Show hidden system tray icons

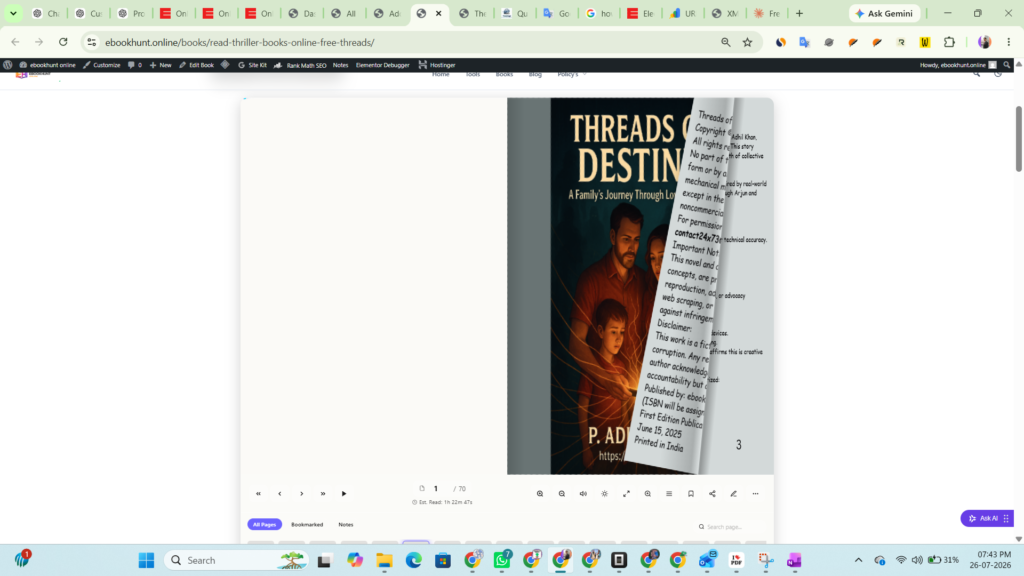click(858, 560)
